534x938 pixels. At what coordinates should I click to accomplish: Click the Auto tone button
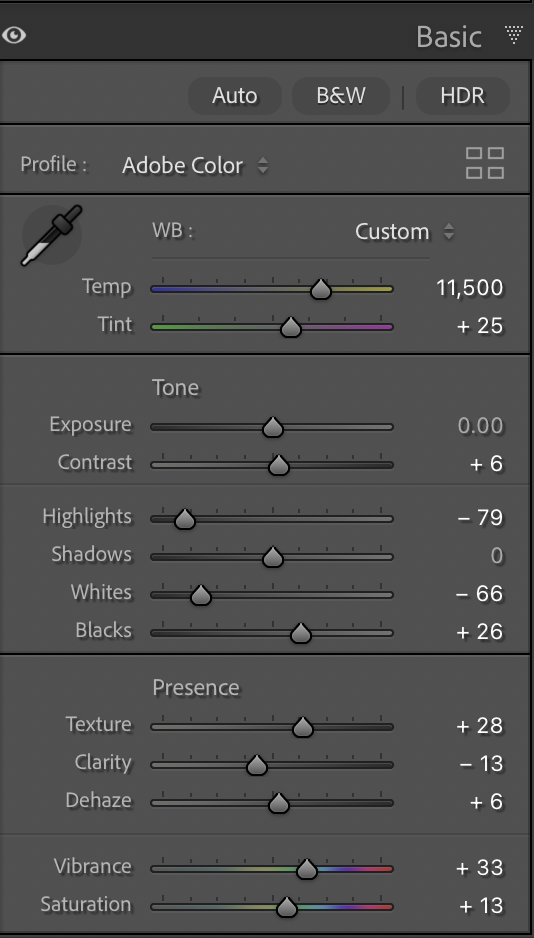(x=234, y=96)
